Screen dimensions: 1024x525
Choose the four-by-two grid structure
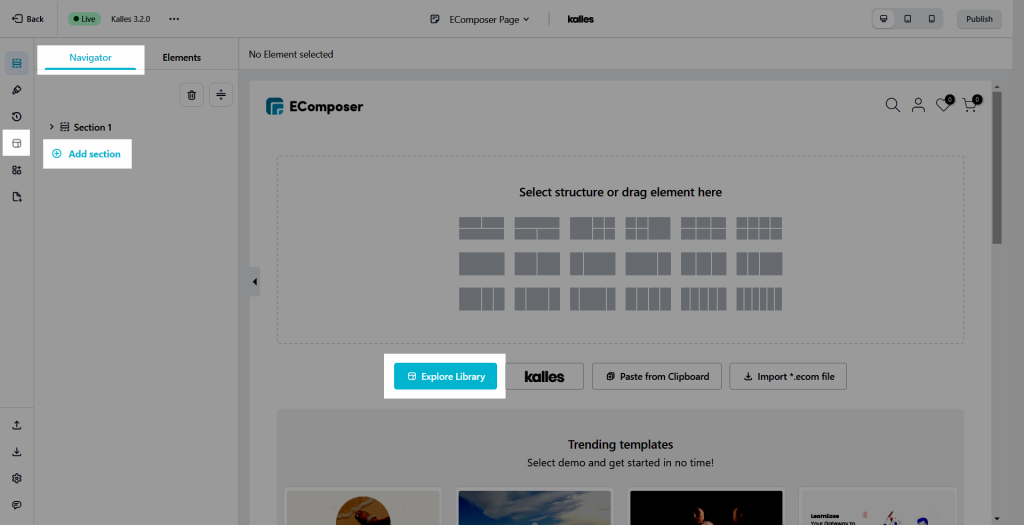click(x=759, y=229)
